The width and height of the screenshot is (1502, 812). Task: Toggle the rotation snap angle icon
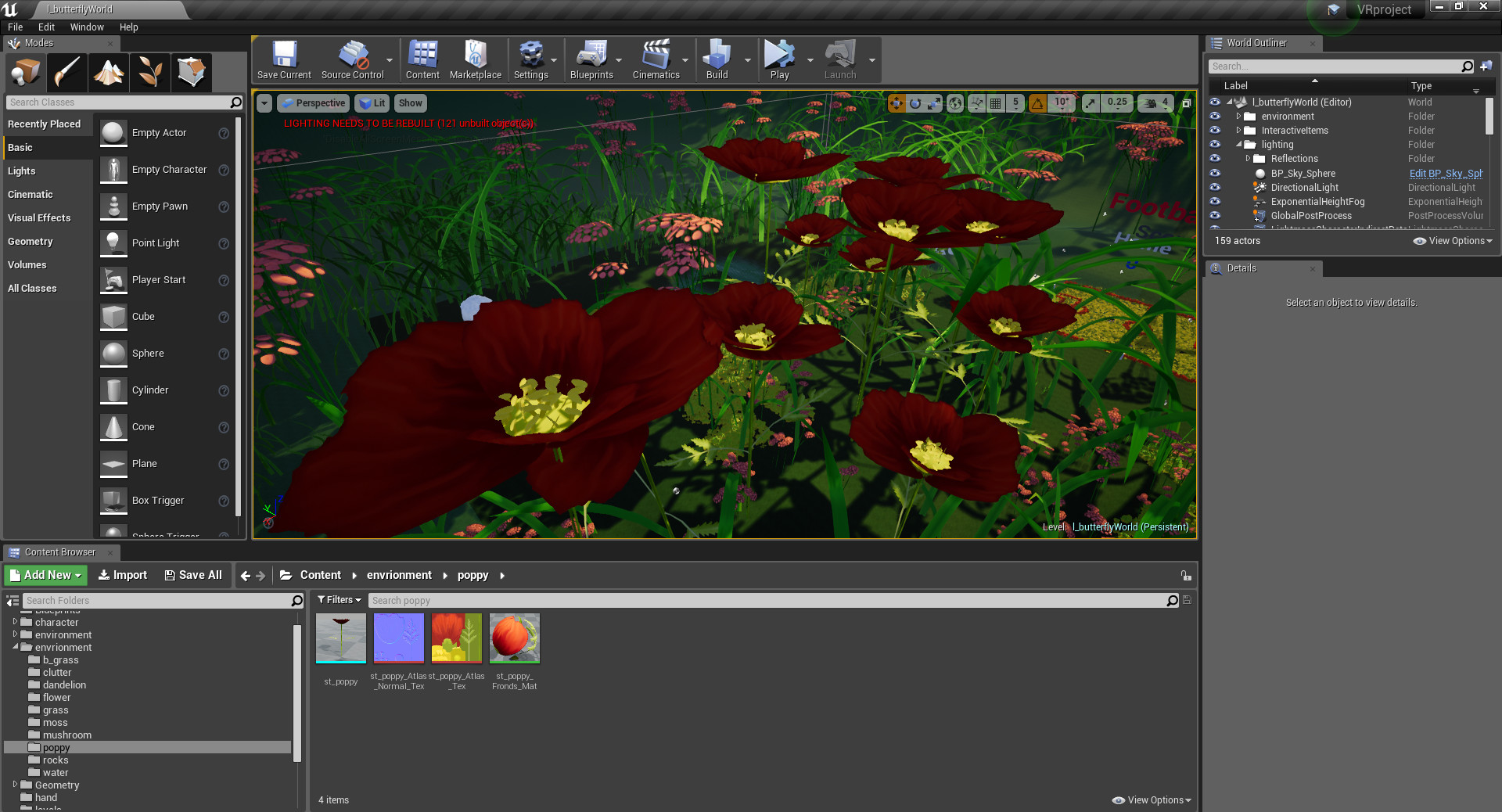point(1037,102)
